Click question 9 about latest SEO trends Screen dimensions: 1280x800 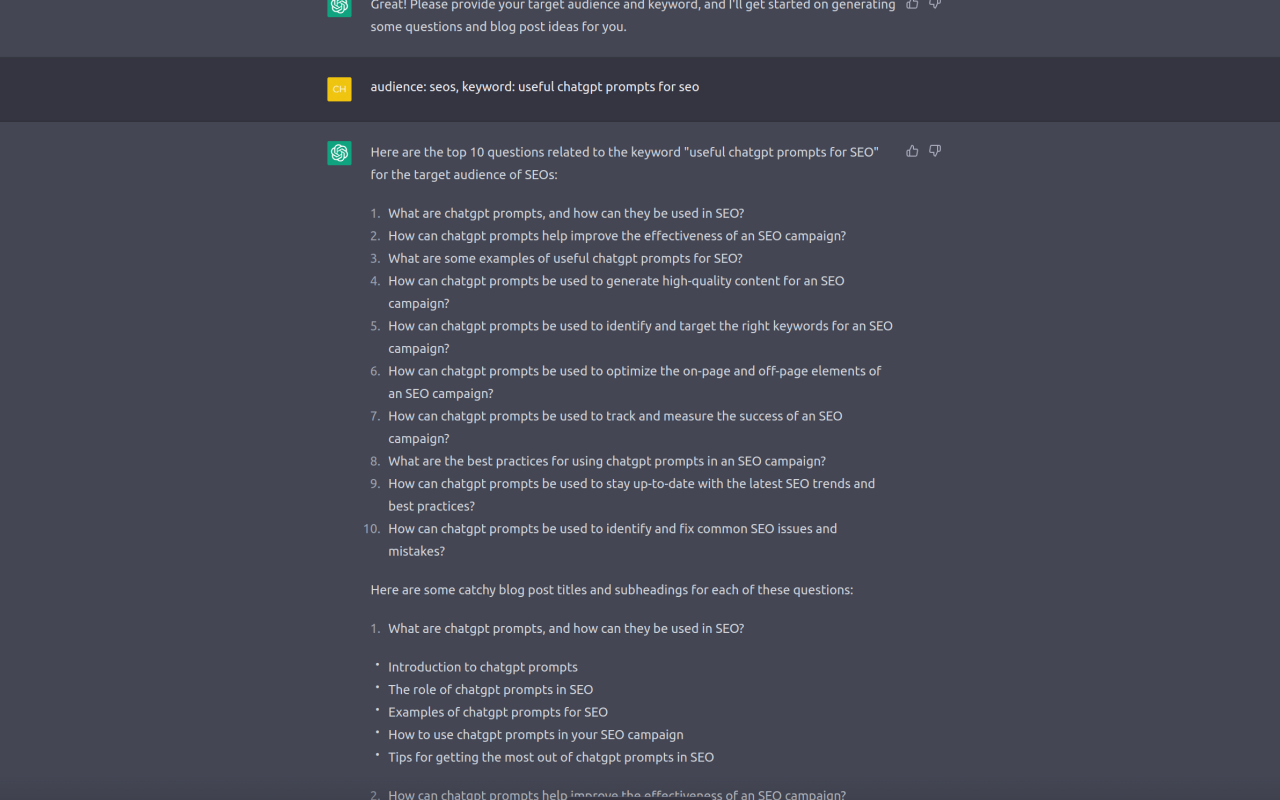(x=631, y=484)
